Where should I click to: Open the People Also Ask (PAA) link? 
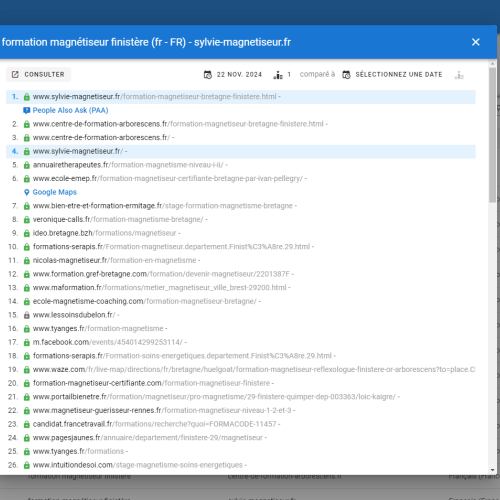(x=70, y=110)
